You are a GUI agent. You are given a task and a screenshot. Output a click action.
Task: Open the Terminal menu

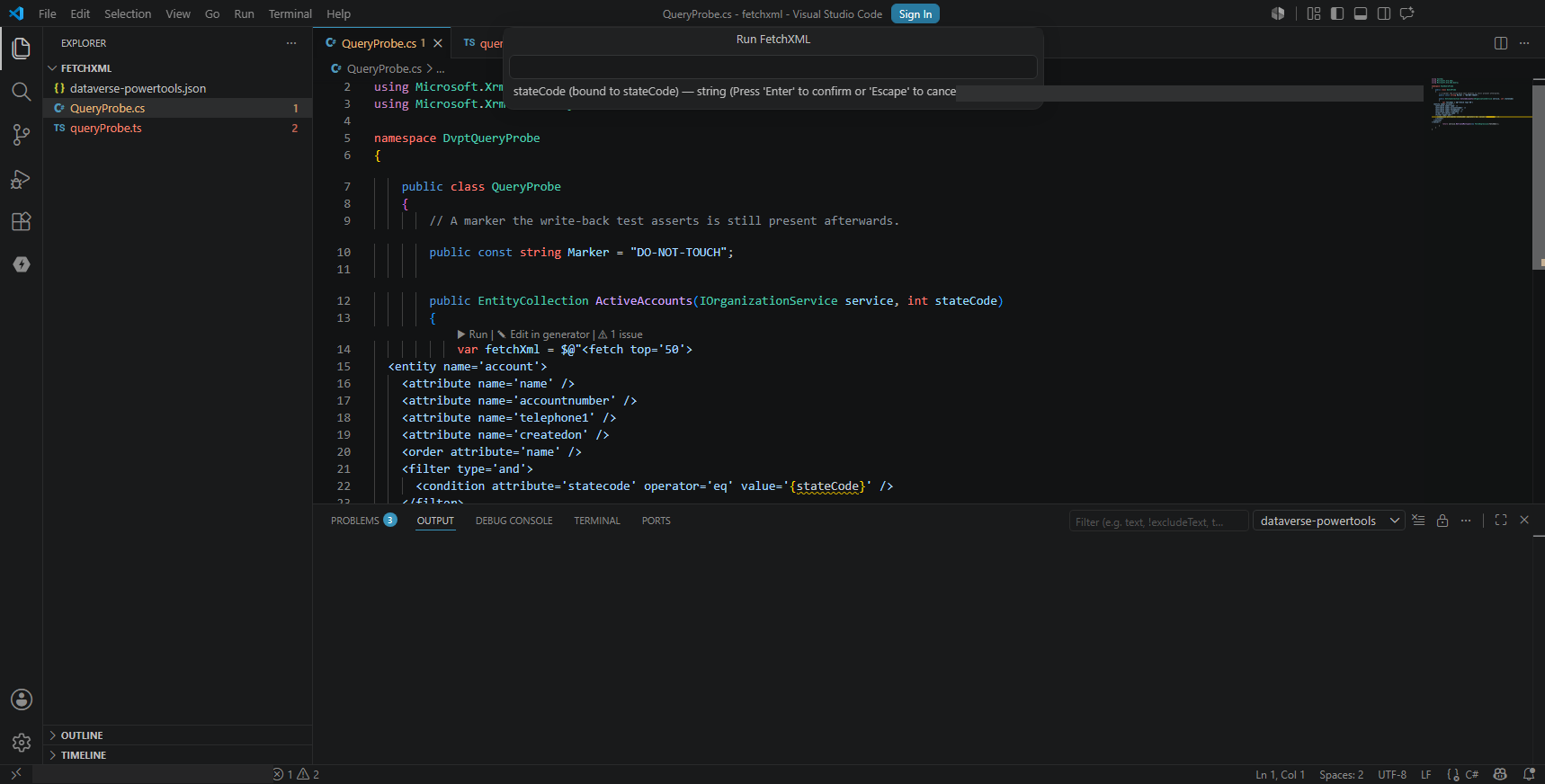point(290,13)
